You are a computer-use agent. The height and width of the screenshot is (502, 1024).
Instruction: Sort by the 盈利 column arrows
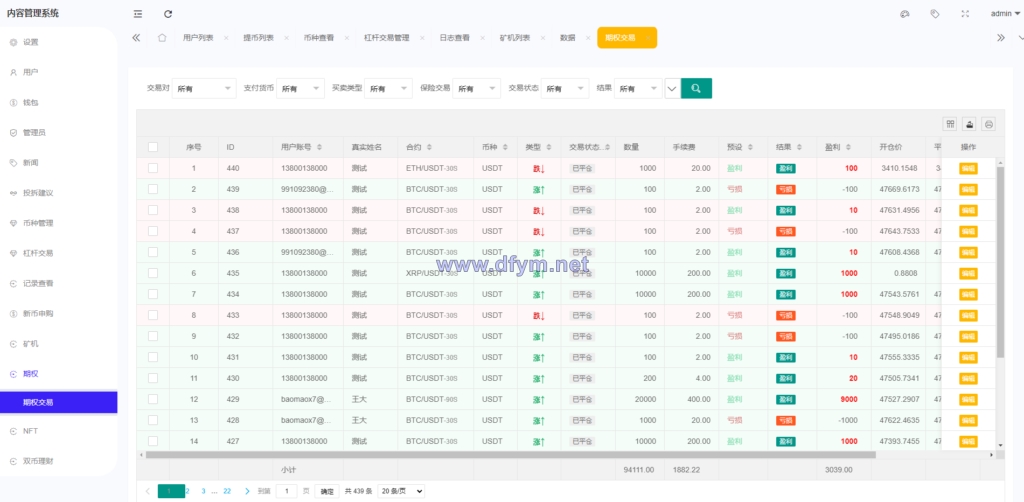tap(848, 148)
